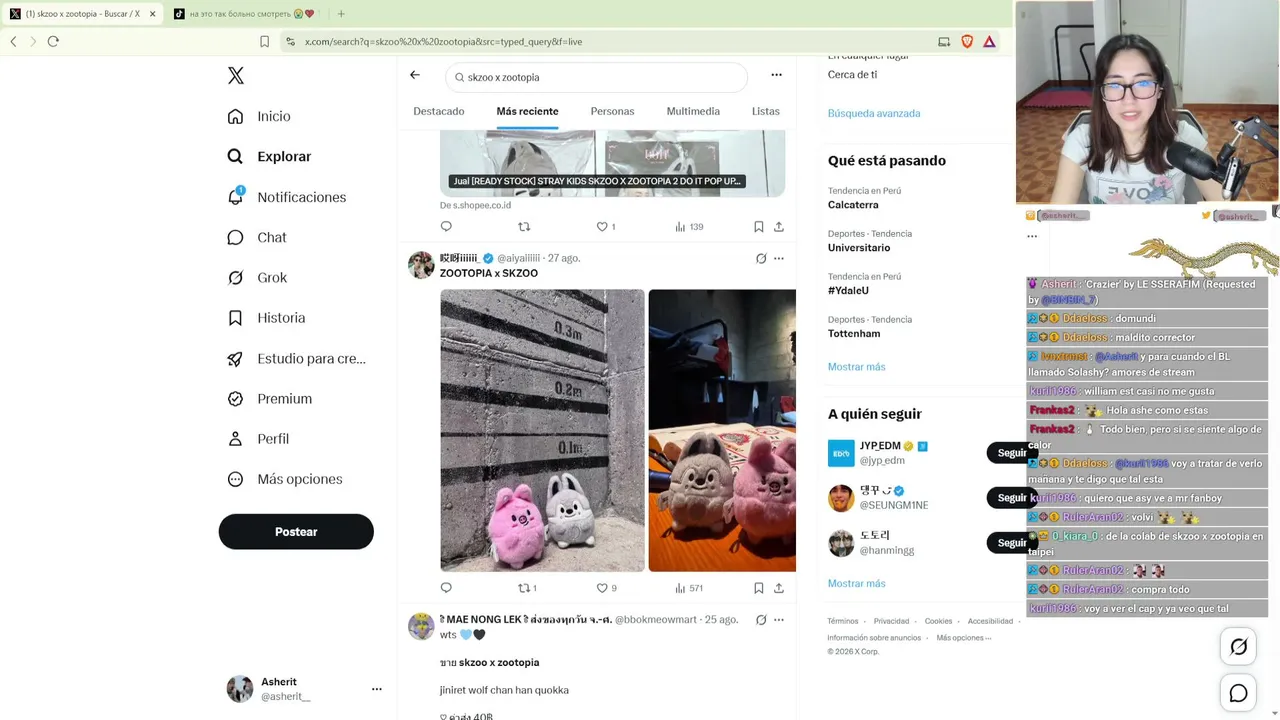Switch to the Personas tab
This screenshot has width=1280, height=720.
coord(612,111)
